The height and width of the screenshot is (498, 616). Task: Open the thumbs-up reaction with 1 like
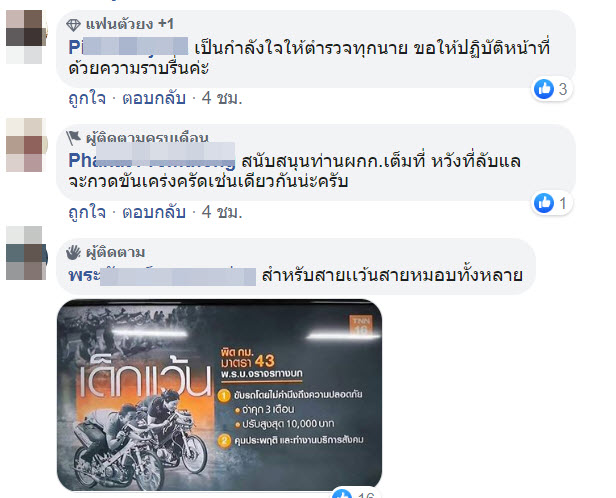pos(552,203)
